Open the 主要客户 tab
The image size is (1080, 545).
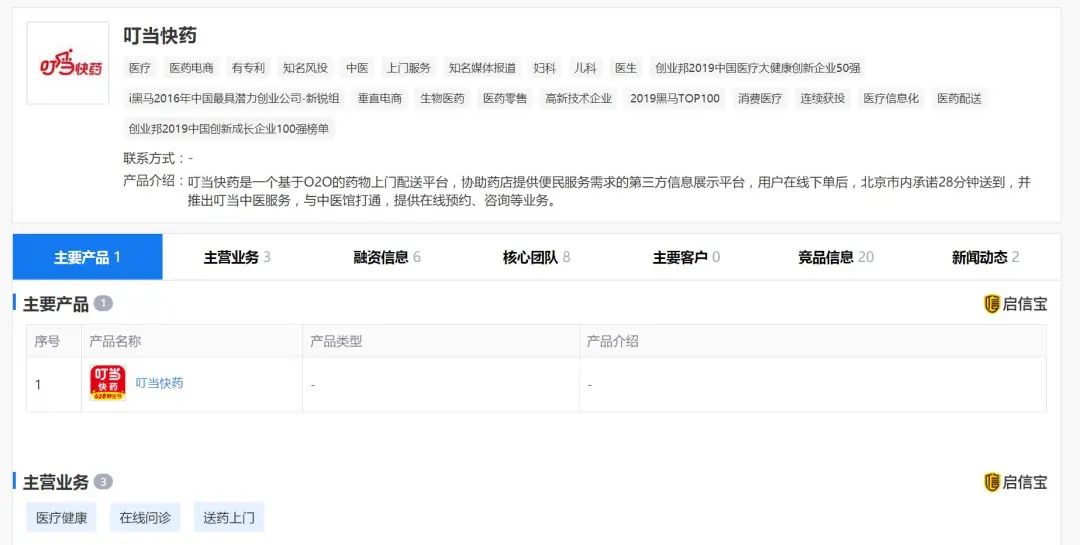click(687, 257)
